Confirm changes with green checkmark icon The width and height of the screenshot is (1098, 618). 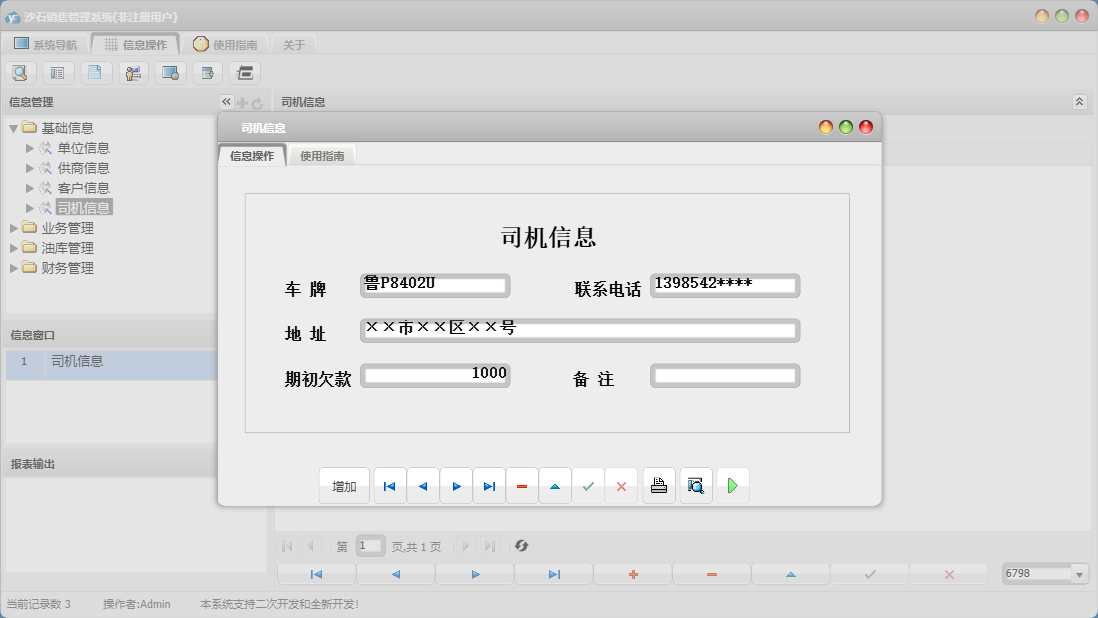588,485
